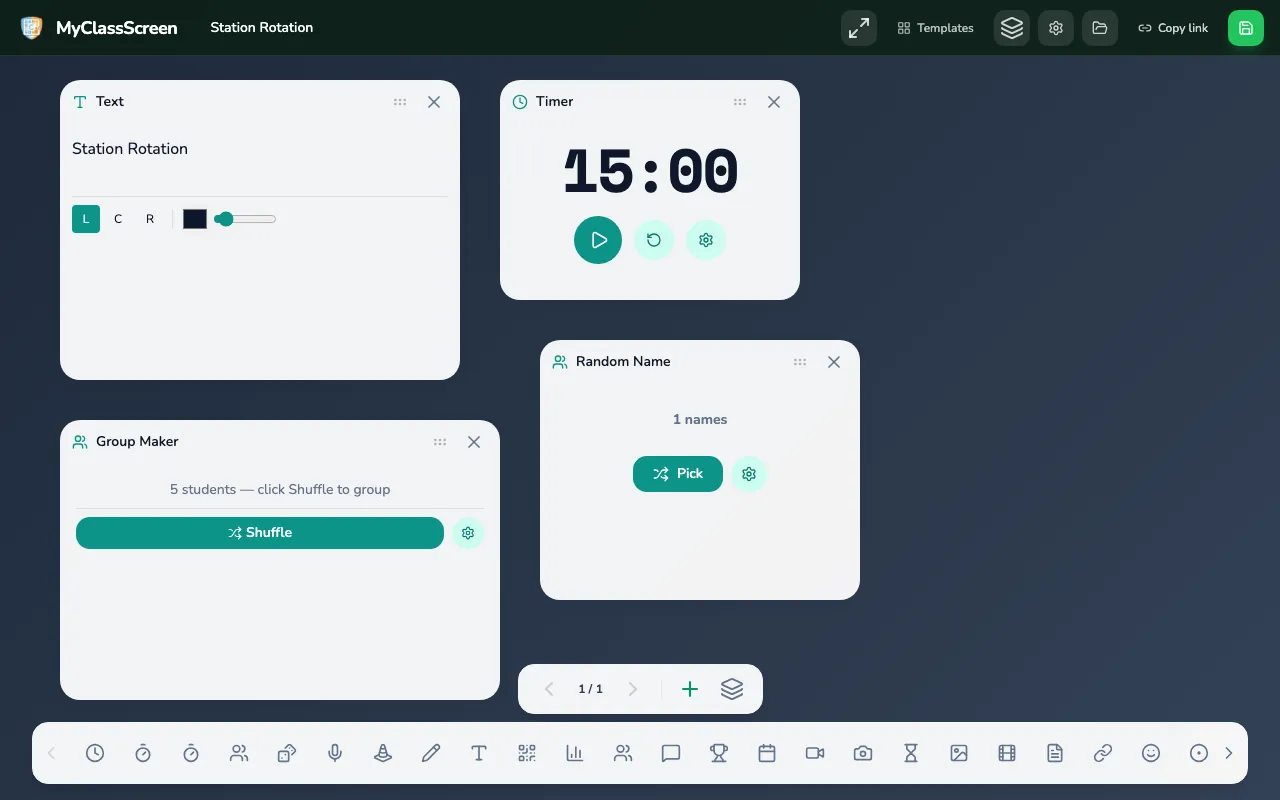The height and width of the screenshot is (800, 1280).
Task: Open the layers panel from the top header
Action: tap(1012, 28)
